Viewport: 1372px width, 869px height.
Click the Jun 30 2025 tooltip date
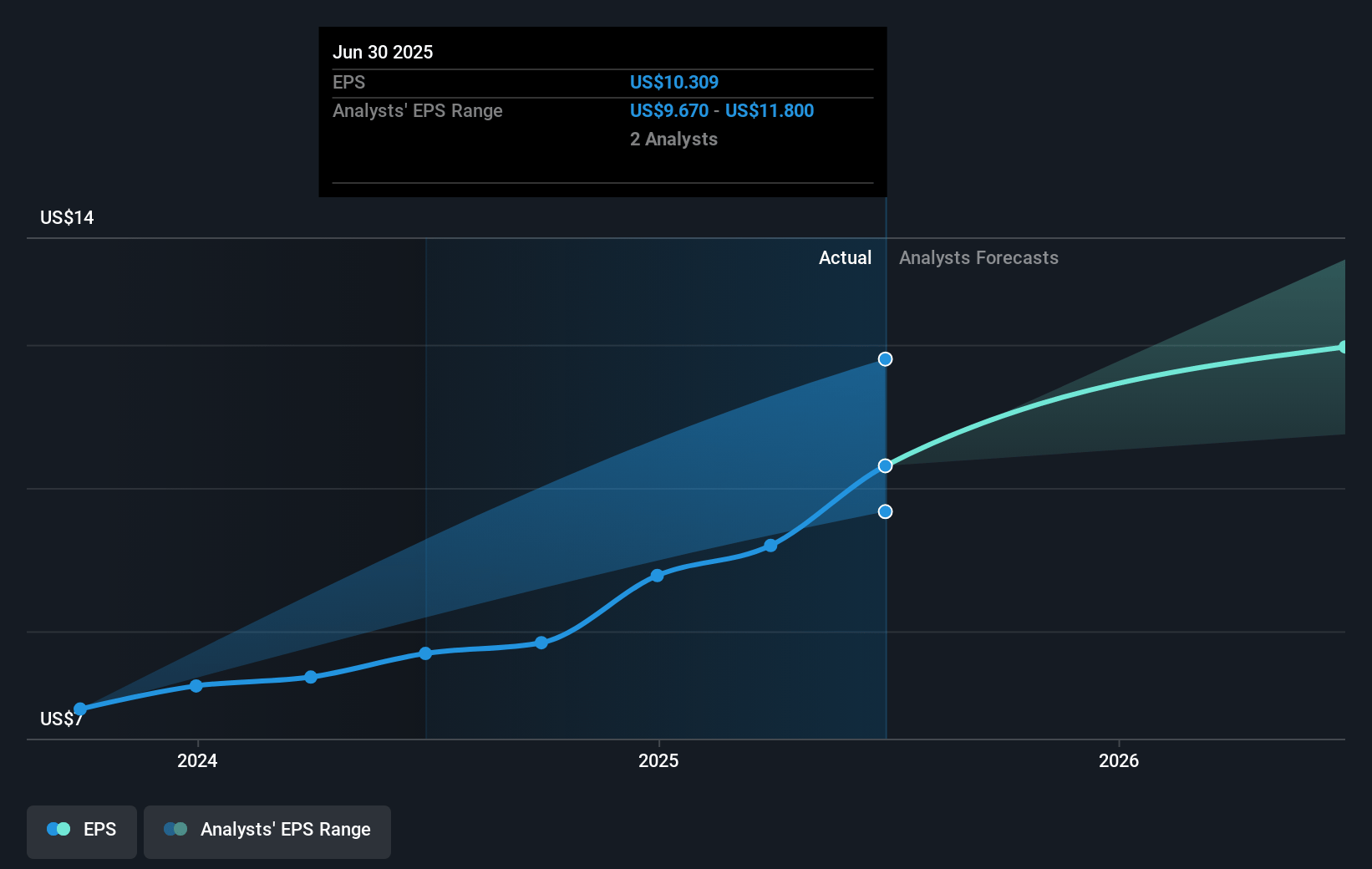[383, 52]
